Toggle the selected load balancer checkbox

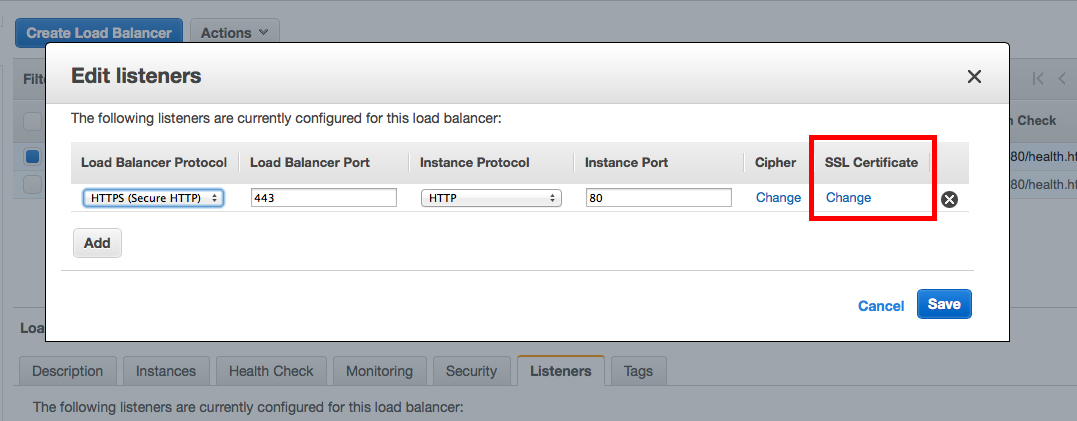pyautogui.click(x=32, y=156)
